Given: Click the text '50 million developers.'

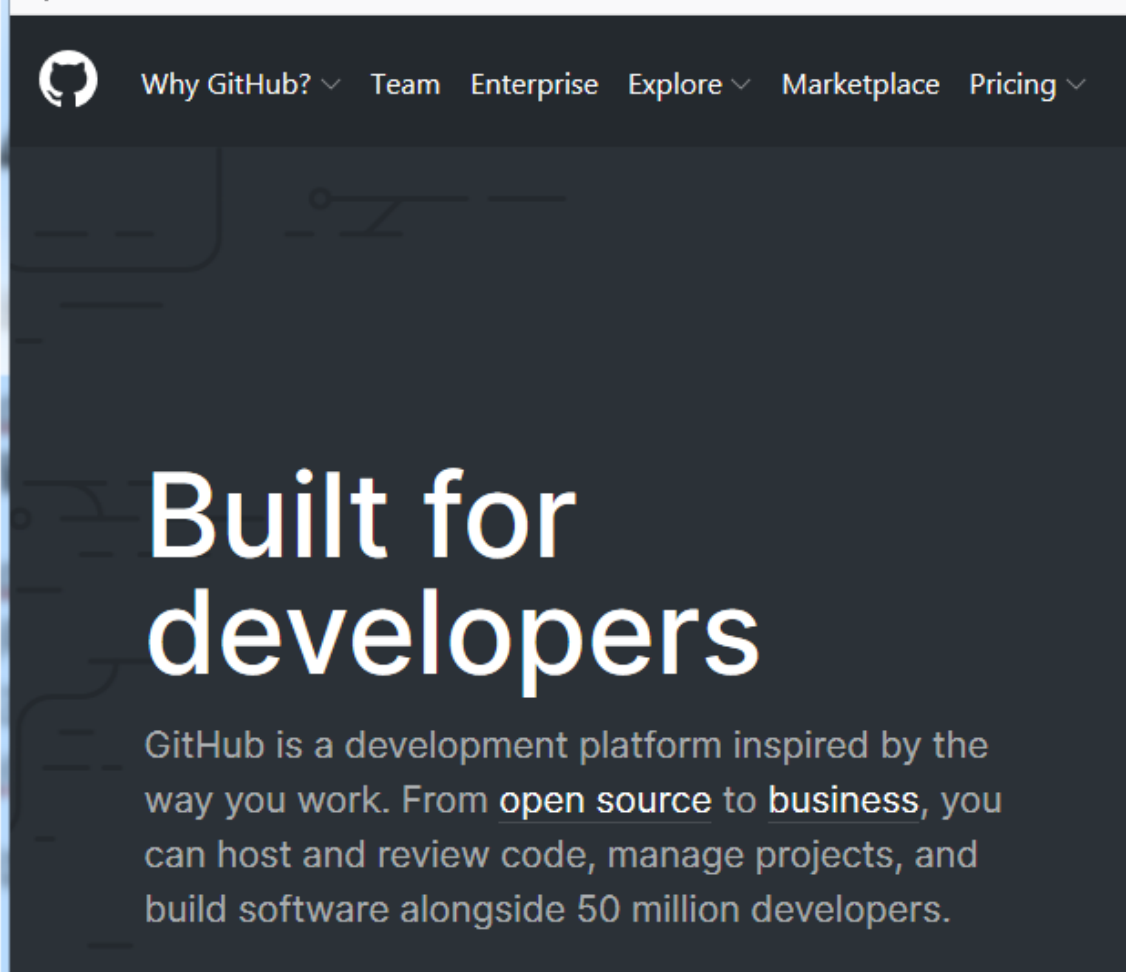Looking at the screenshot, I should point(763,910).
